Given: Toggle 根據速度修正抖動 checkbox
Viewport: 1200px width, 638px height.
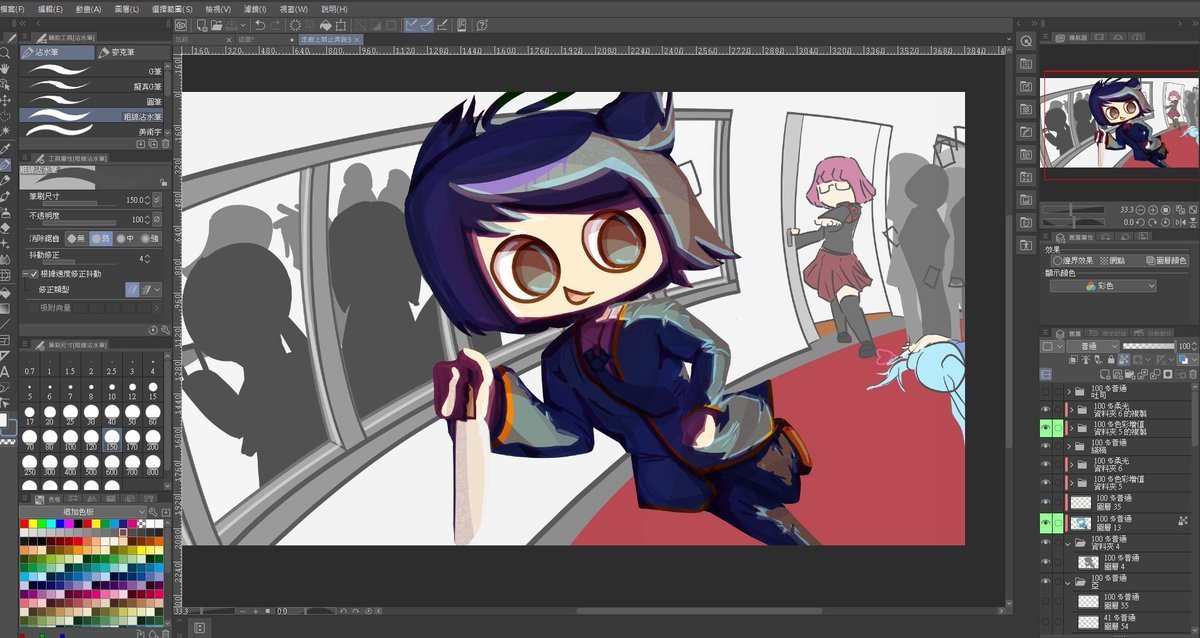Looking at the screenshot, I should pos(34,273).
